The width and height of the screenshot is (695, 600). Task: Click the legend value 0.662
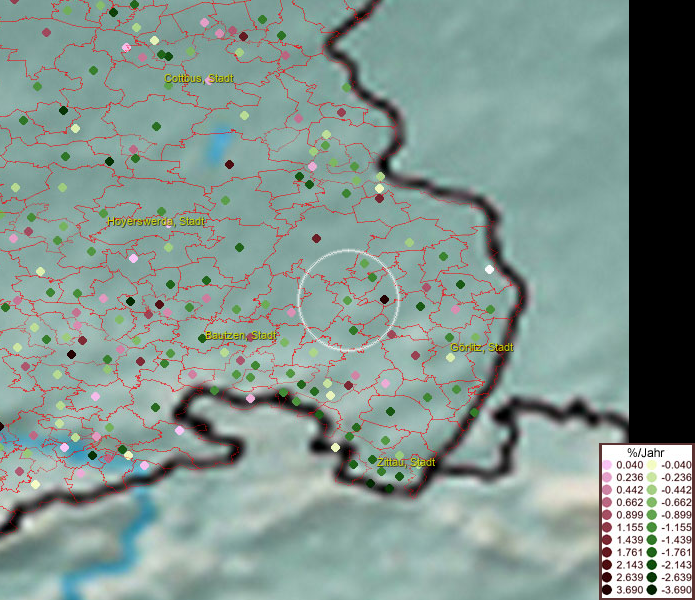point(629,503)
